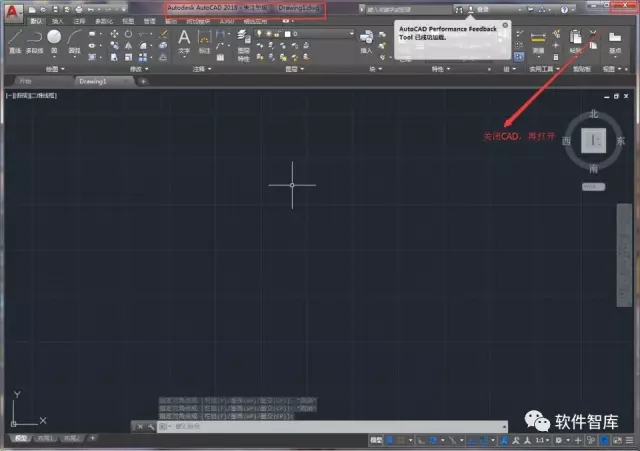Screen dimensions: 640x451
Task: Click the Rotate tool in Modify panel
Action: pyautogui.click(x=129, y=34)
